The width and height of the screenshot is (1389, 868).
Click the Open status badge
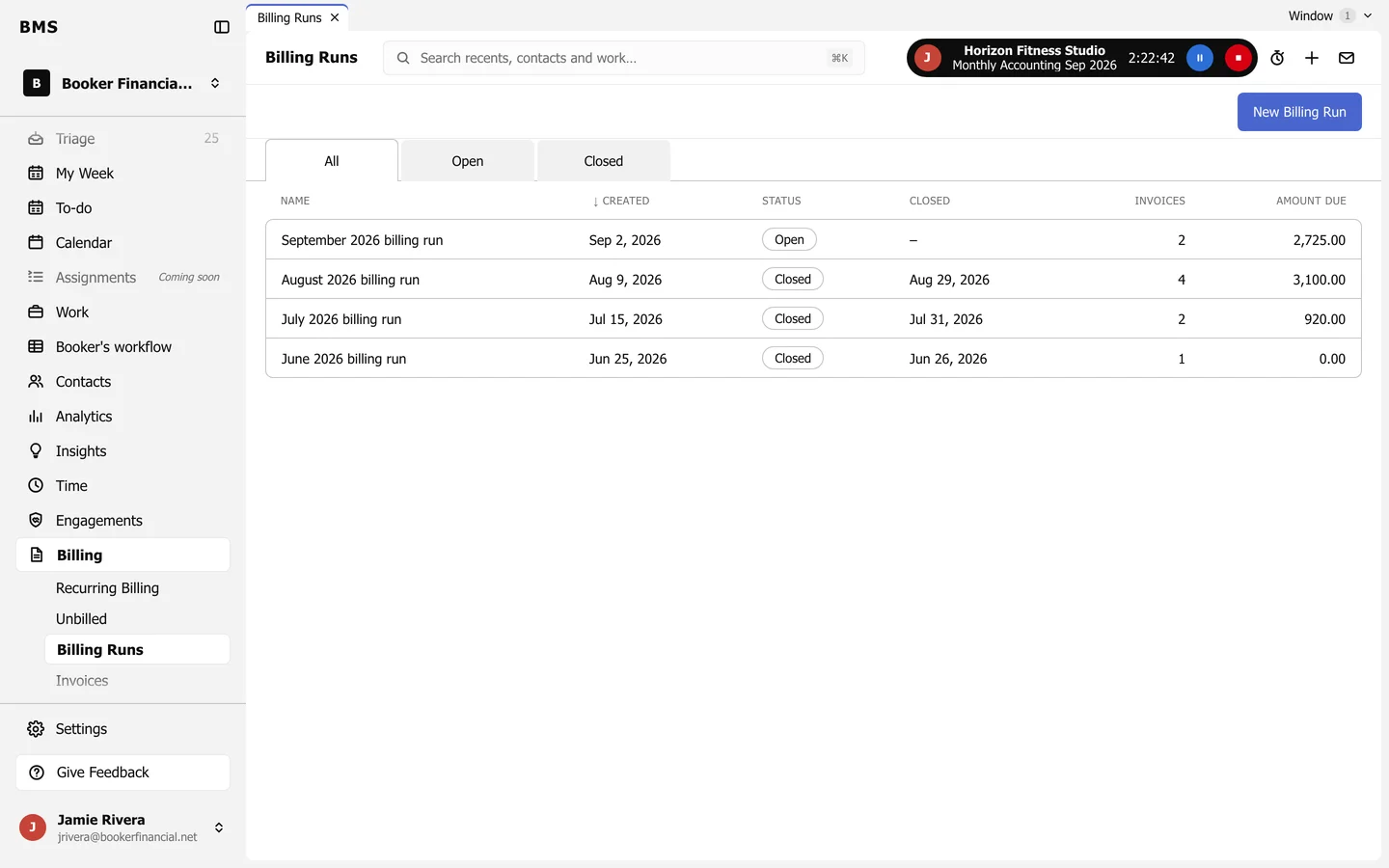pyautogui.click(x=789, y=239)
